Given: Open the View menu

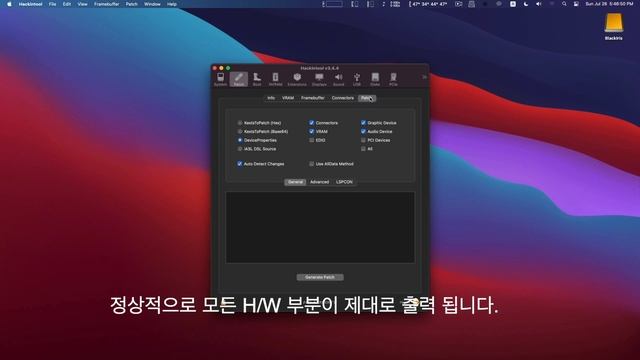Looking at the screenshot, I should (82, 4).
